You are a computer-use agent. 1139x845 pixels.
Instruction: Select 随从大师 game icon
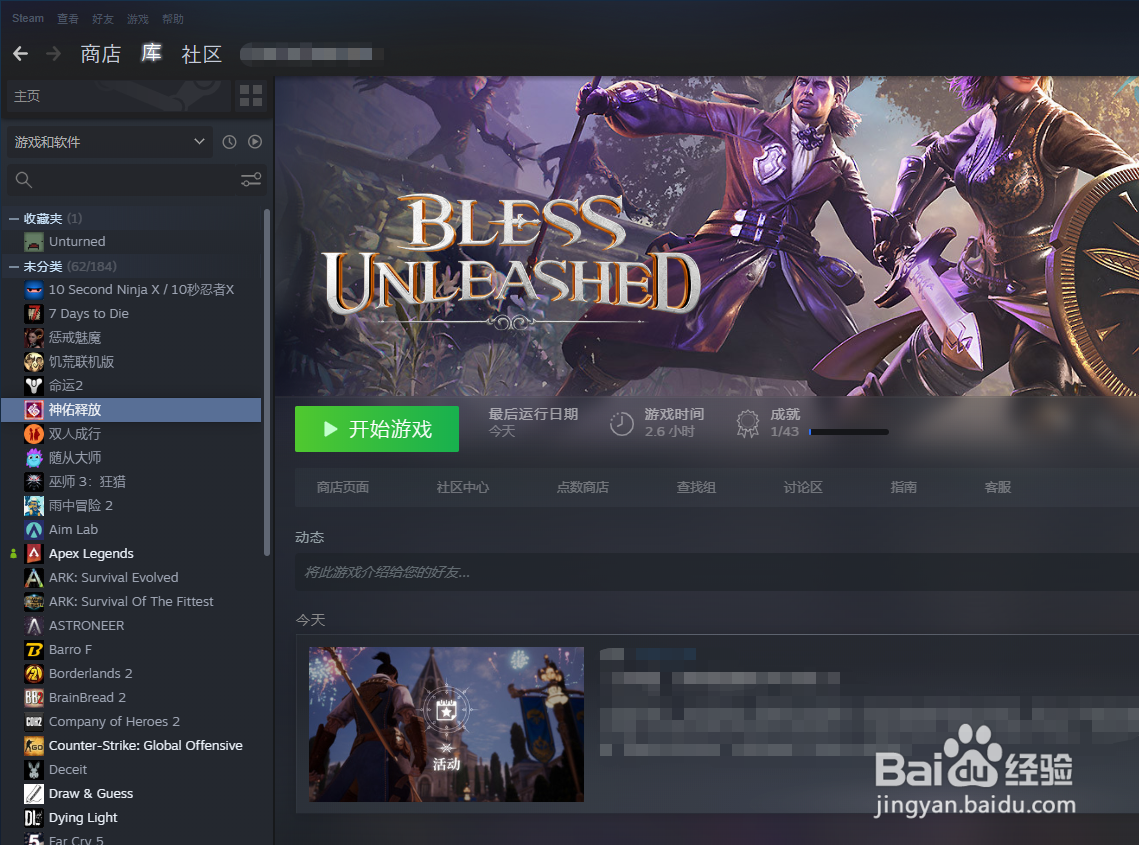tap(33, 458)
